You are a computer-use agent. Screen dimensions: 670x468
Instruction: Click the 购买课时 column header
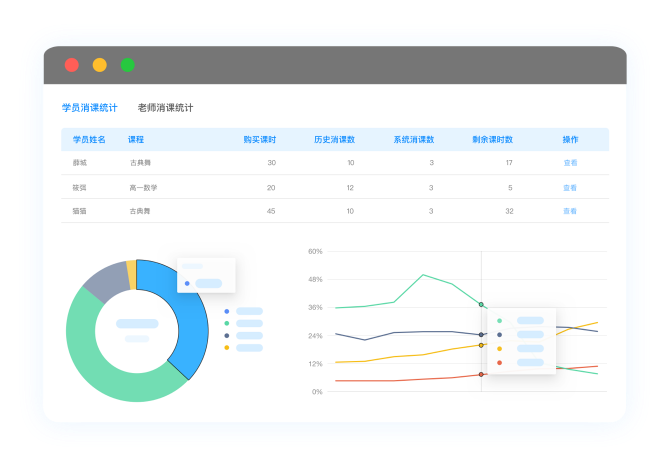260,140
